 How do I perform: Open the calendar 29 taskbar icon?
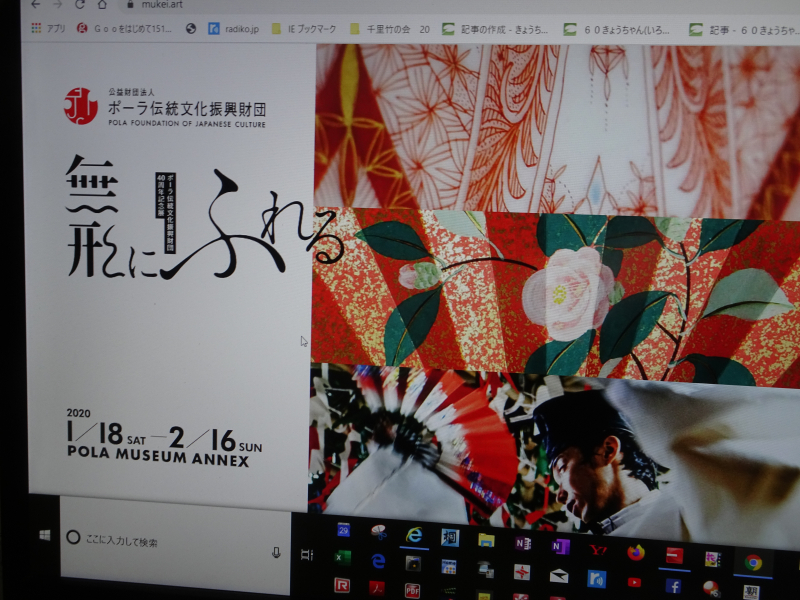(x=343, y=530)
